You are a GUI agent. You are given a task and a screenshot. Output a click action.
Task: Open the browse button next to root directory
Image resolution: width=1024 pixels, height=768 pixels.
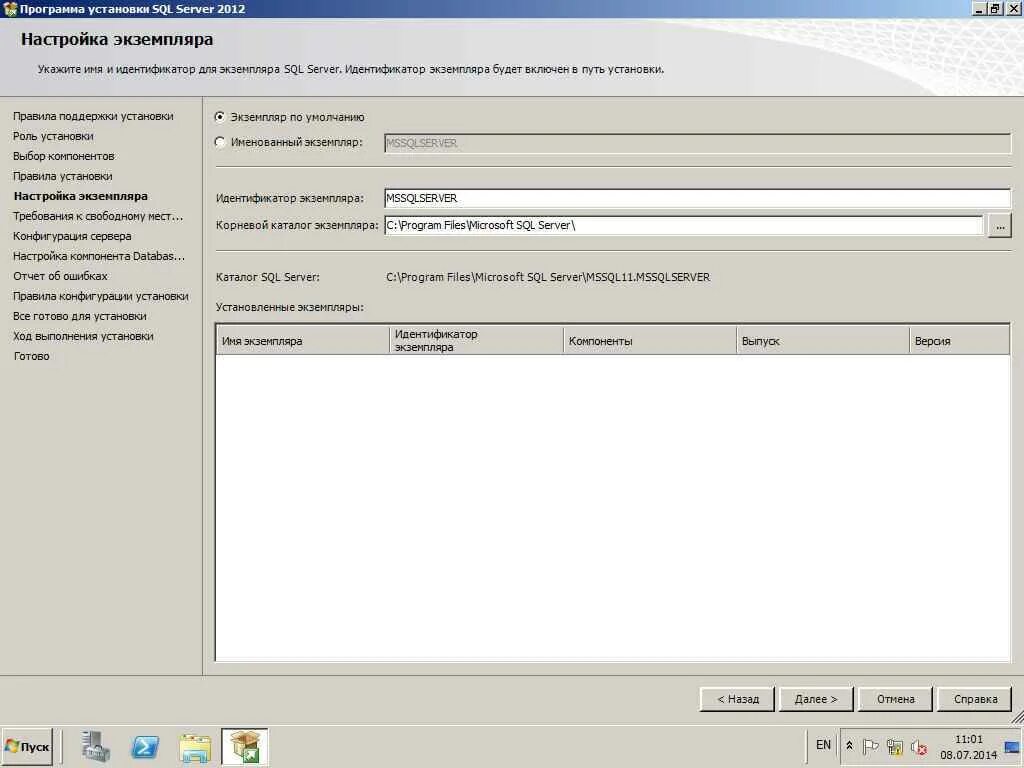click(999, 226)
